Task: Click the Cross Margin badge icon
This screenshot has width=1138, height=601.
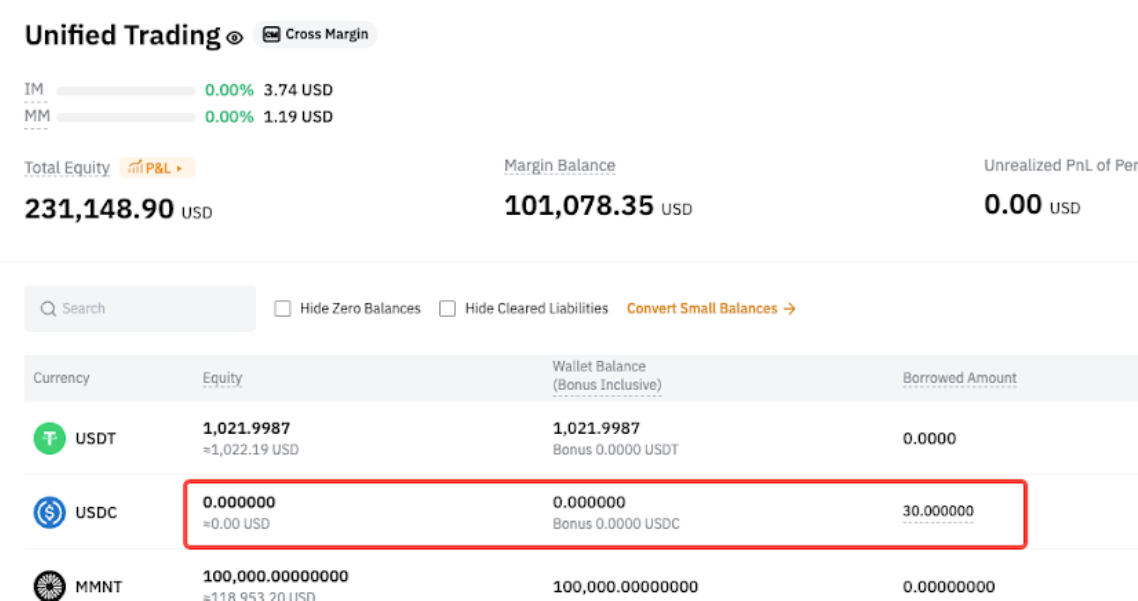Action: pos(271,35)
